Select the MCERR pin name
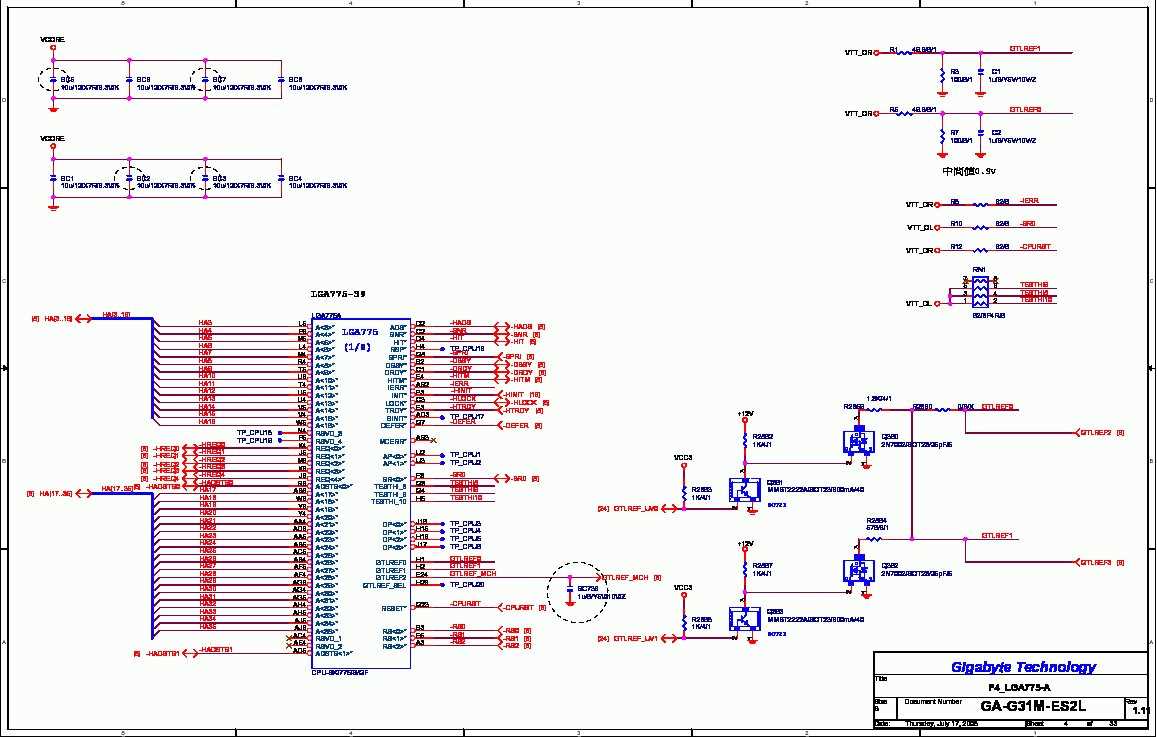 coord(393,441)
